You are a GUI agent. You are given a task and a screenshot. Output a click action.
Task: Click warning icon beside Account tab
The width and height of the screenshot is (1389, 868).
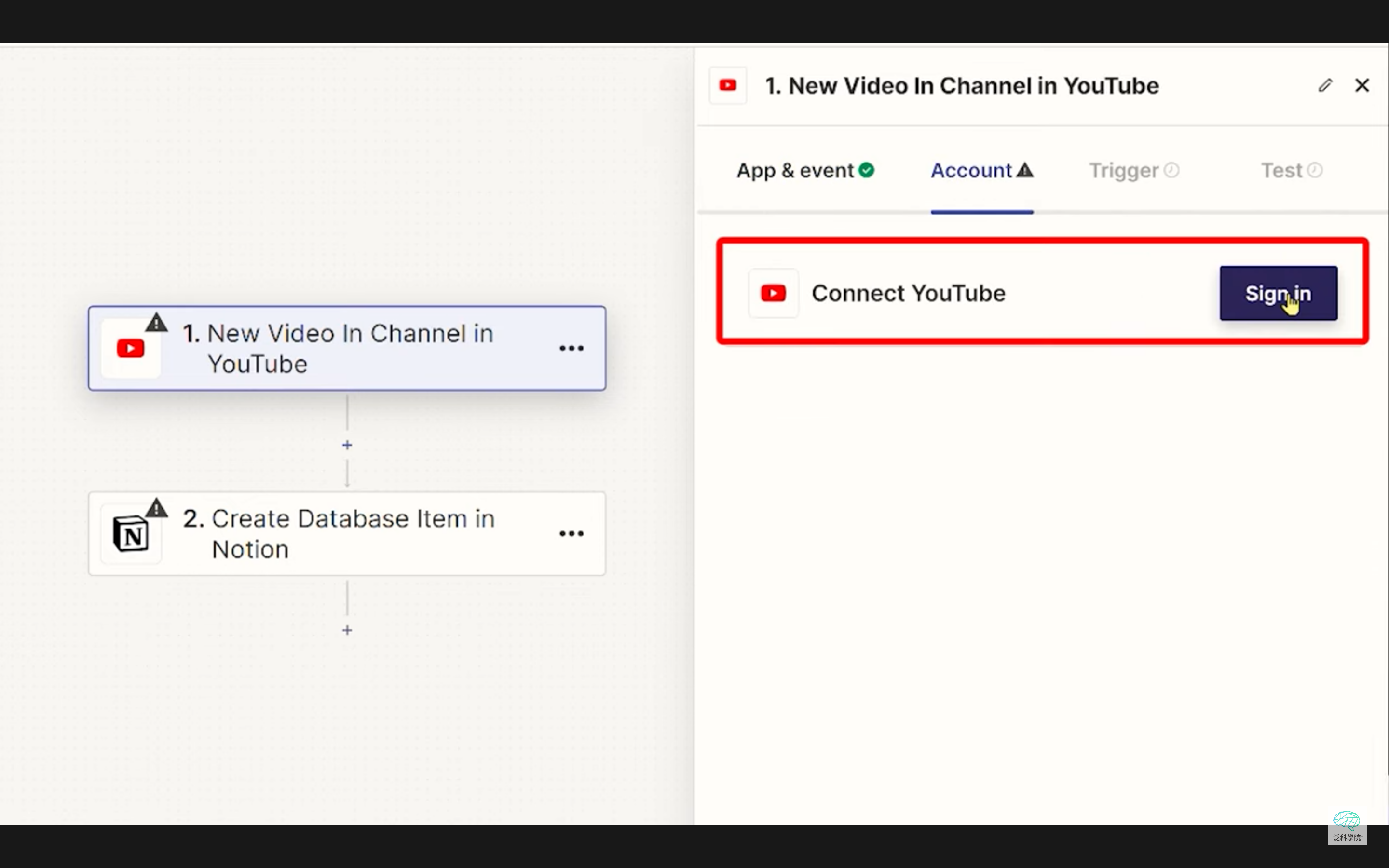coord(1024,170)
